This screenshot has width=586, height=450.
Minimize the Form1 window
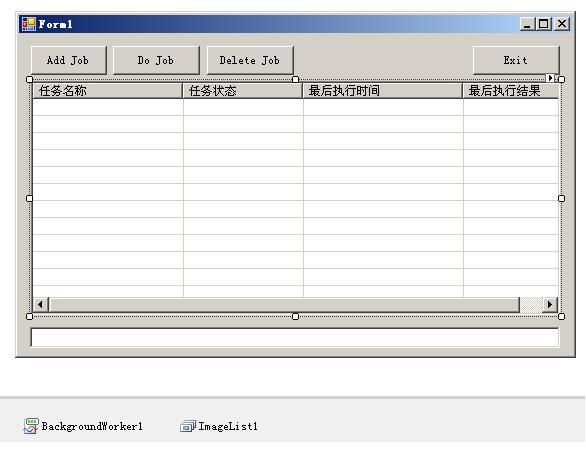point(527,24)
